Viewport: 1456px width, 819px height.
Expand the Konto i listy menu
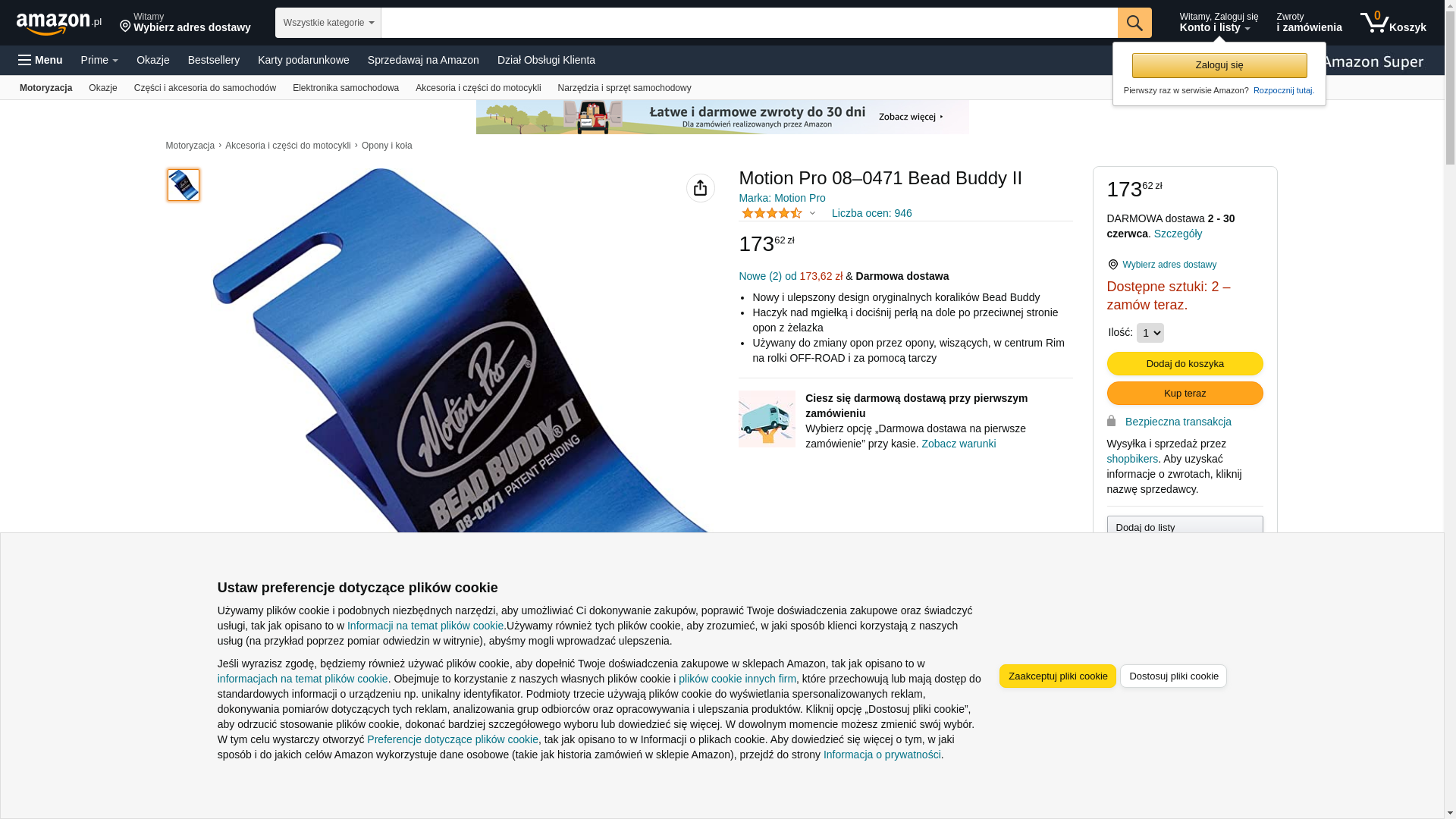pos(1219,23)
